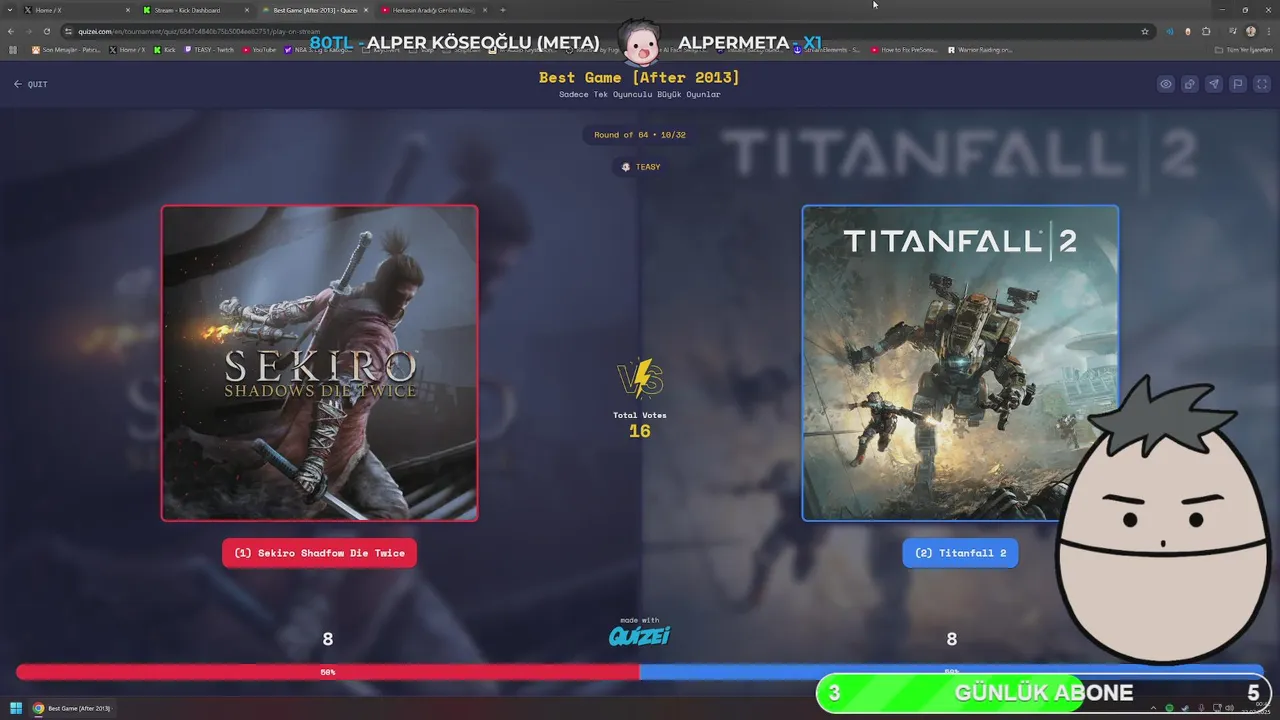Open the How to Fix PreSonus bookmark
Viewport: 1280px width, 720px height.
[905, 49]
